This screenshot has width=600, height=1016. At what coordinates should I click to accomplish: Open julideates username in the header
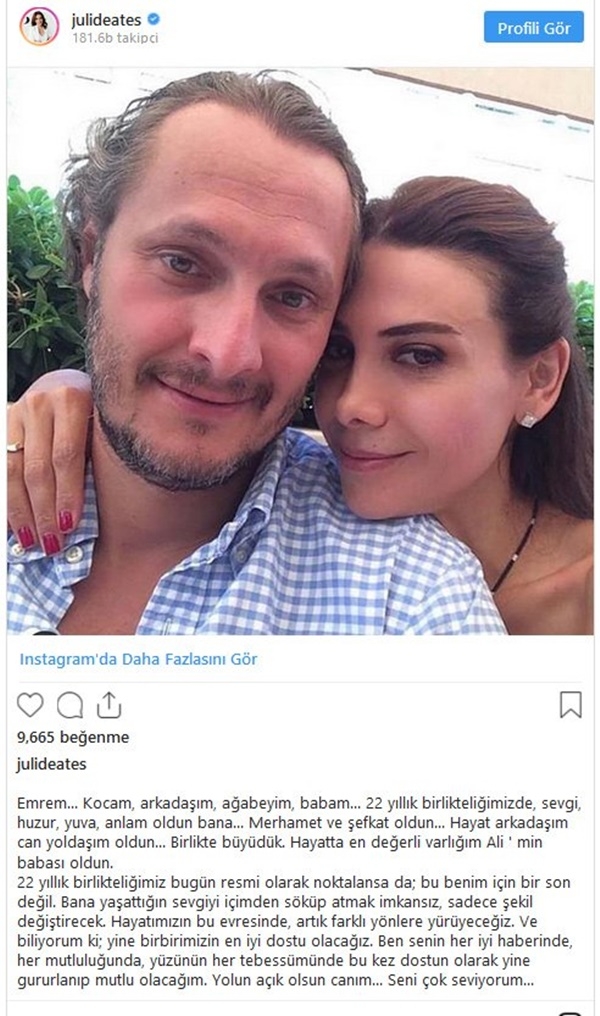coord(106,19)
